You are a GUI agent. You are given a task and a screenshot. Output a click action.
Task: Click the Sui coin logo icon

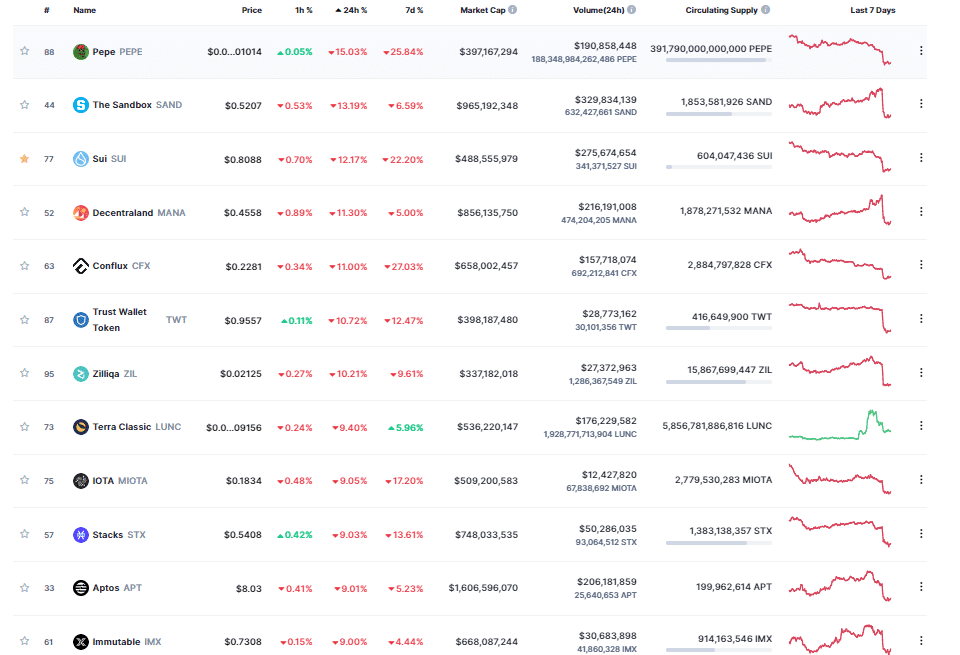pos(81,159)
